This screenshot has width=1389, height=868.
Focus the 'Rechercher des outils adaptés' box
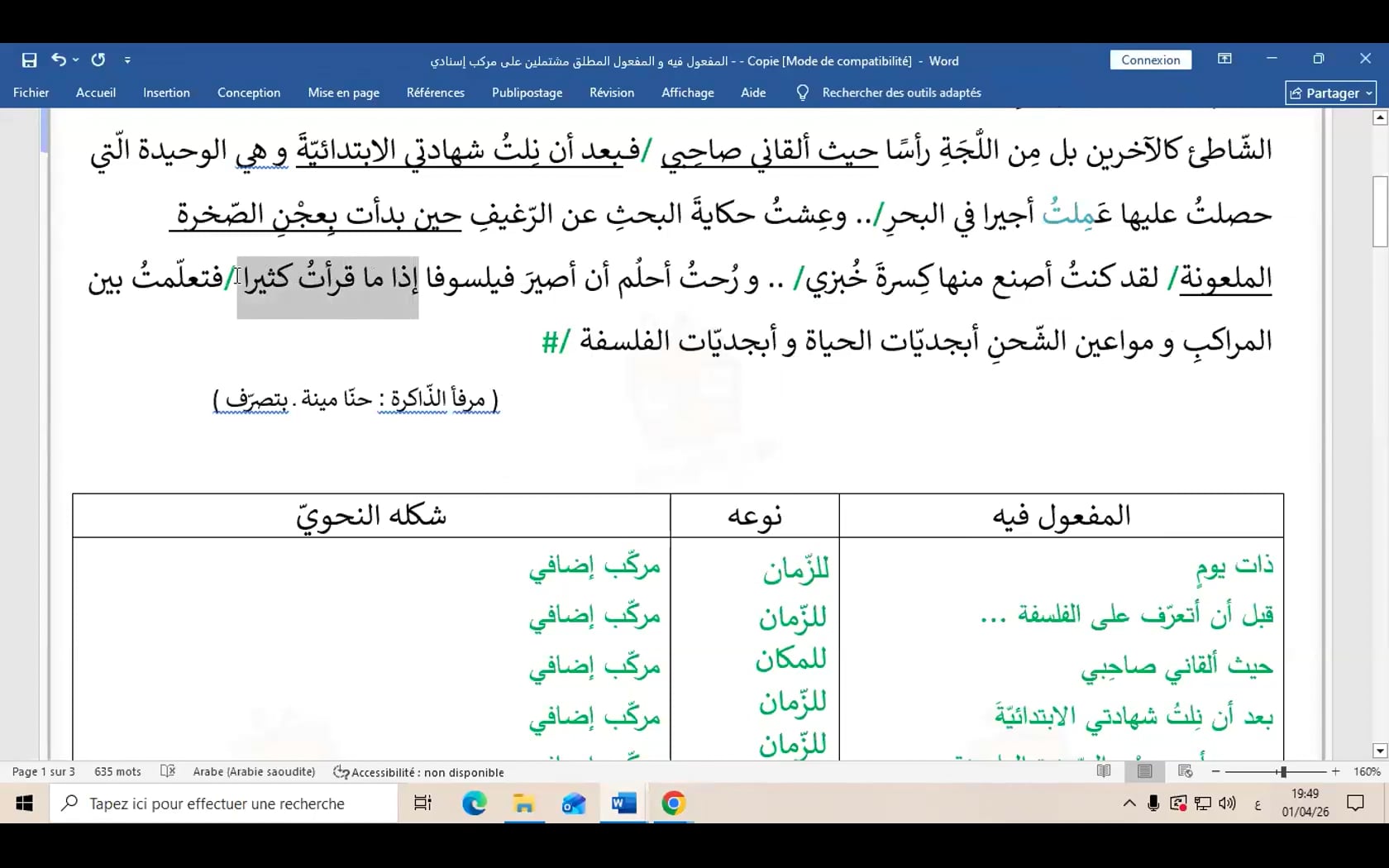pyautogui.click(x=901, y=93)
